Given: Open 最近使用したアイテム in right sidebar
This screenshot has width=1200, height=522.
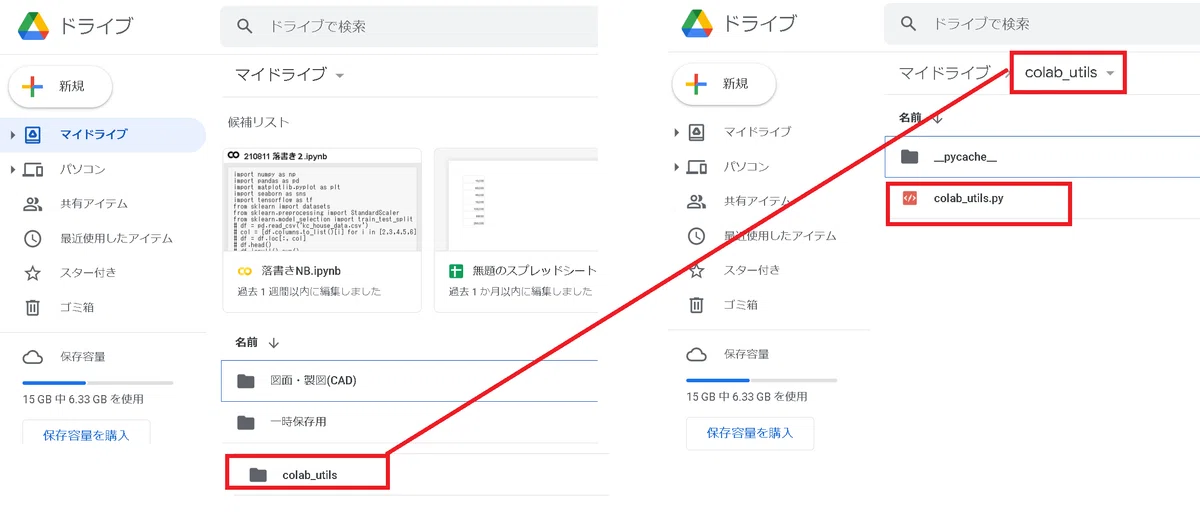Looking at the screenshot, I should click(x=780, y=236).
